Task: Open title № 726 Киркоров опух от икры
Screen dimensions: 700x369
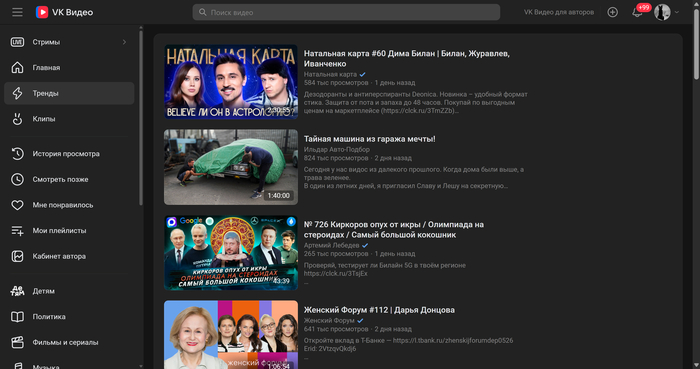Action: pyautogui.click(x=394, y=229)
